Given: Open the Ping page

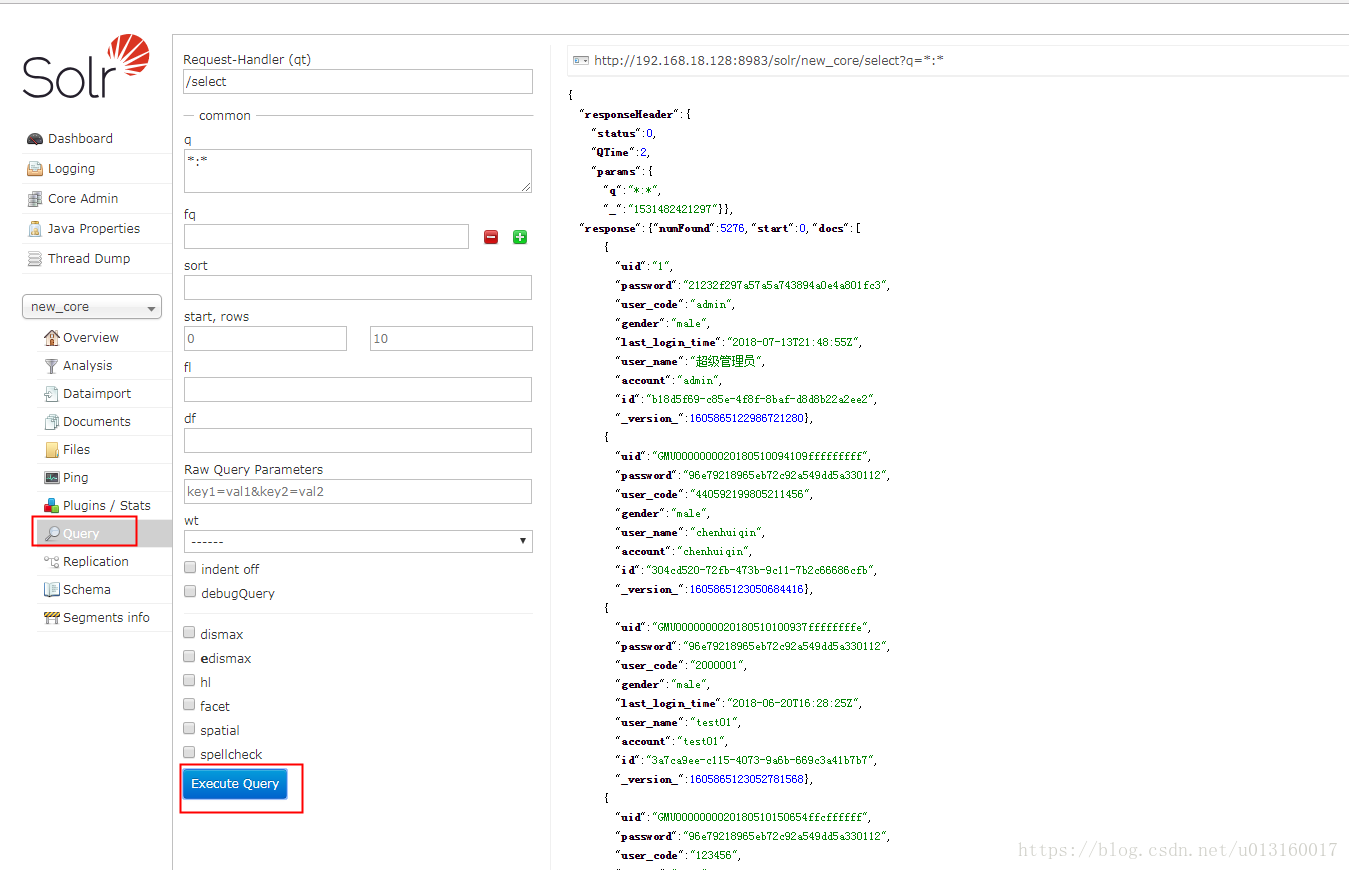Looking at the screenshot, I should [76, 478].
